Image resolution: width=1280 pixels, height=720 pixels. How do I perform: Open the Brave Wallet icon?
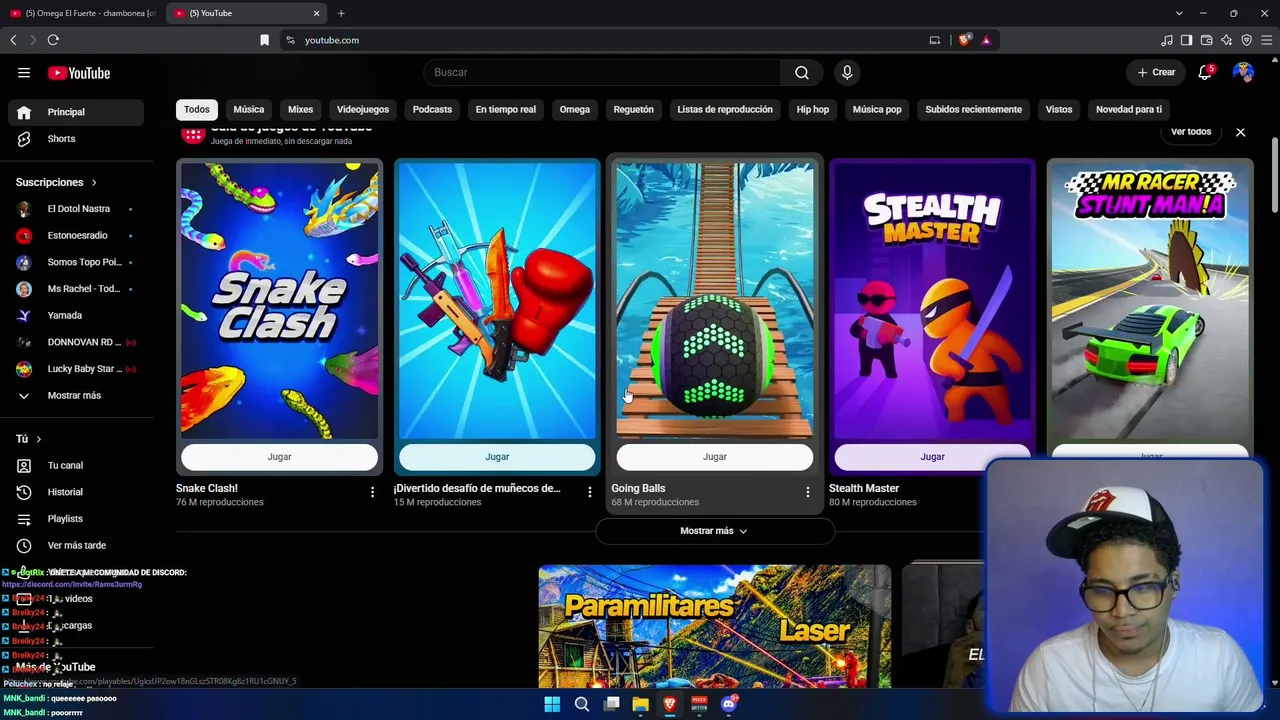point(1206,40)
